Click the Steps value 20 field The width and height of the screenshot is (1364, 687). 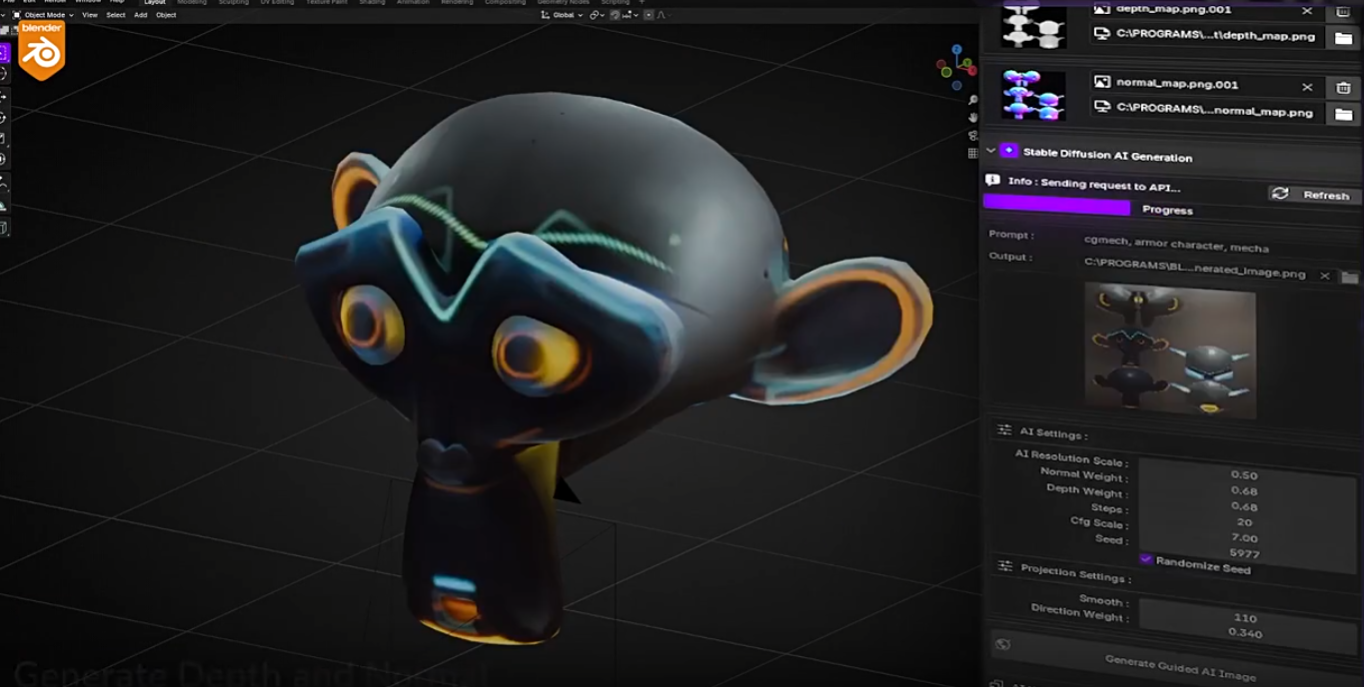click(1243, 521)
